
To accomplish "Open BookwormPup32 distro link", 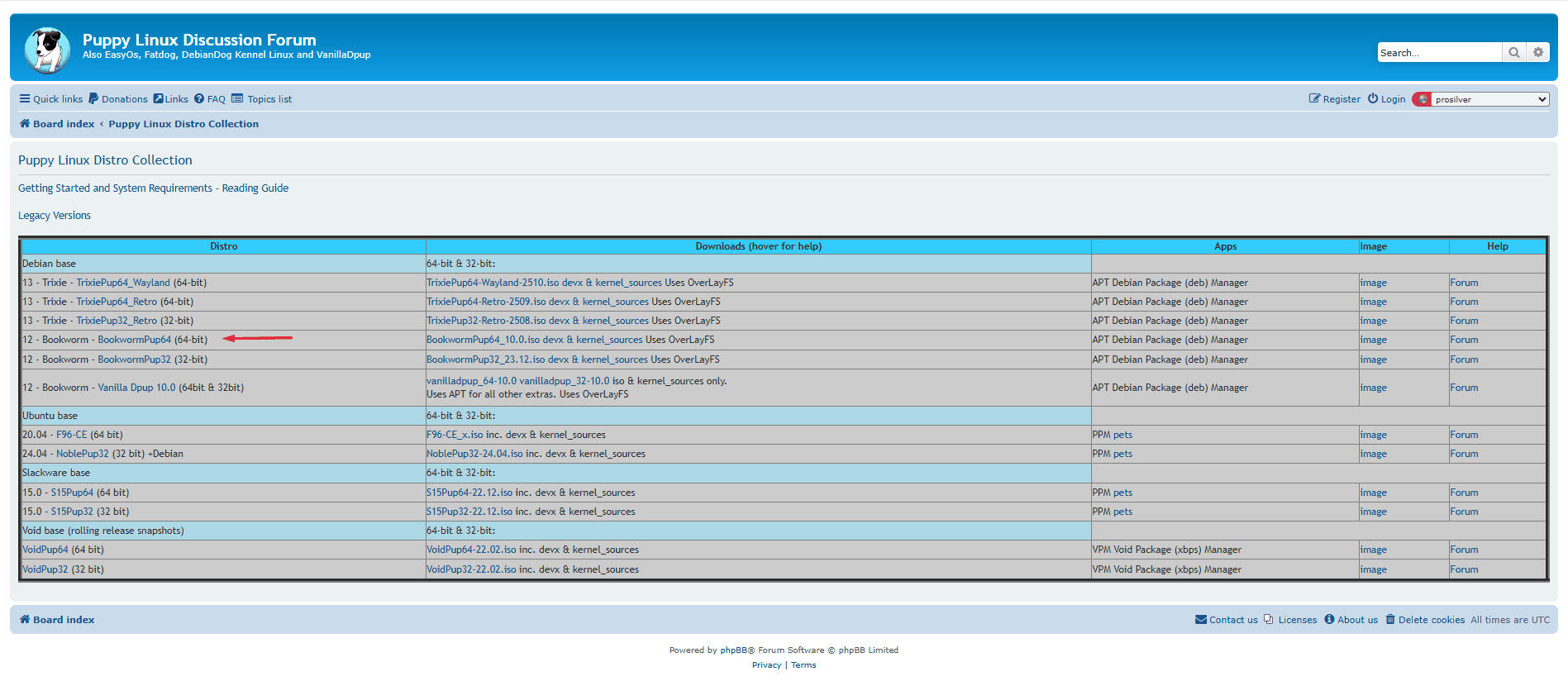I will 135,360.
